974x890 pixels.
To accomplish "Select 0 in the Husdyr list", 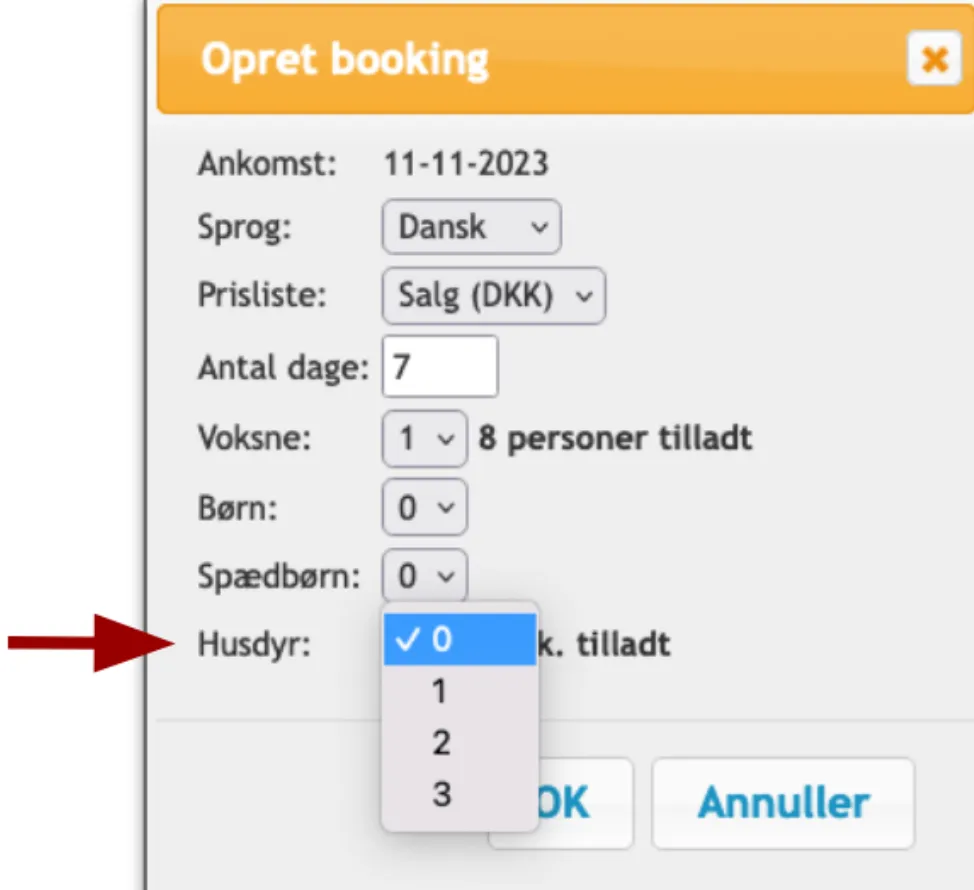I will pyautogui.click(x=460, y=641).
